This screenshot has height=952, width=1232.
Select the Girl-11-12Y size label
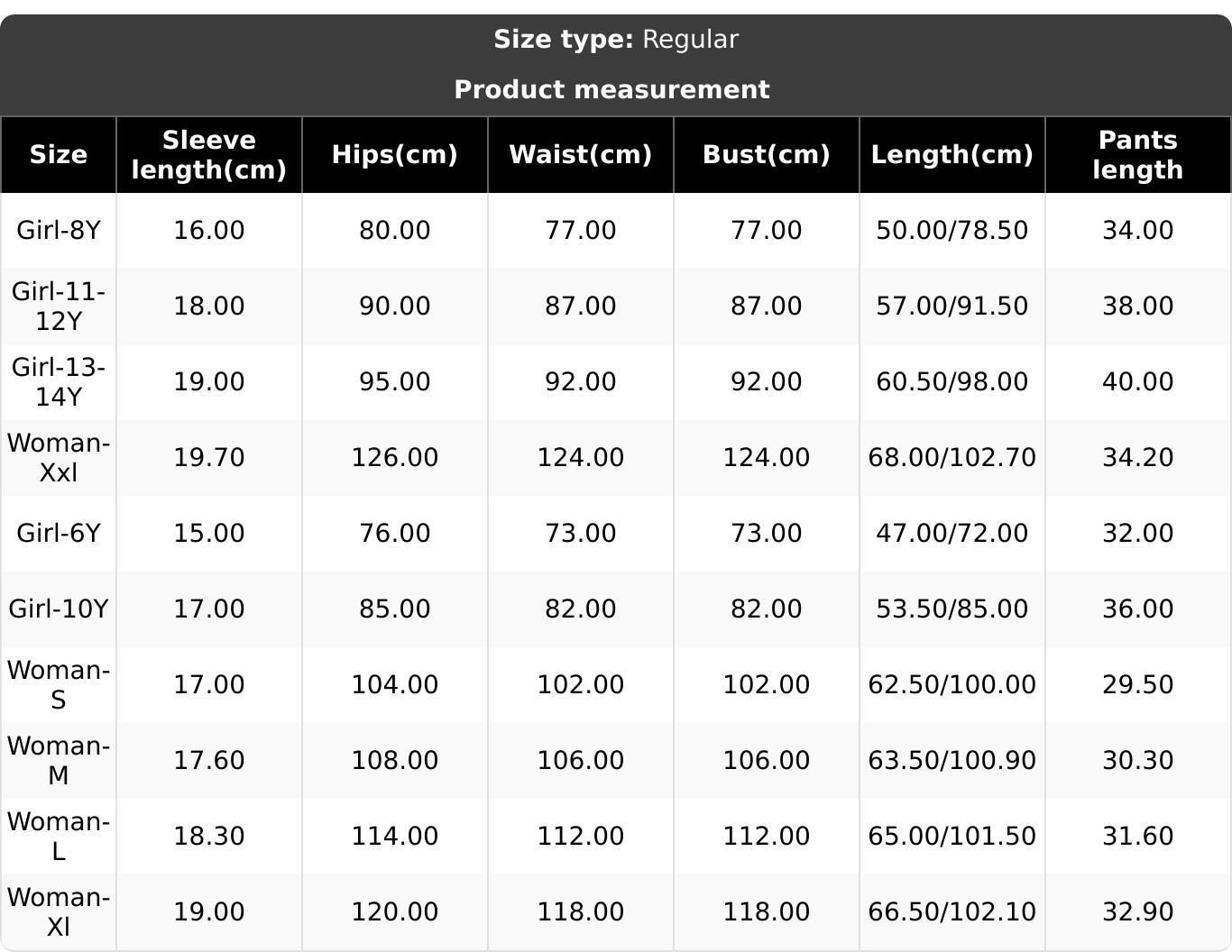tap(59, 306)
